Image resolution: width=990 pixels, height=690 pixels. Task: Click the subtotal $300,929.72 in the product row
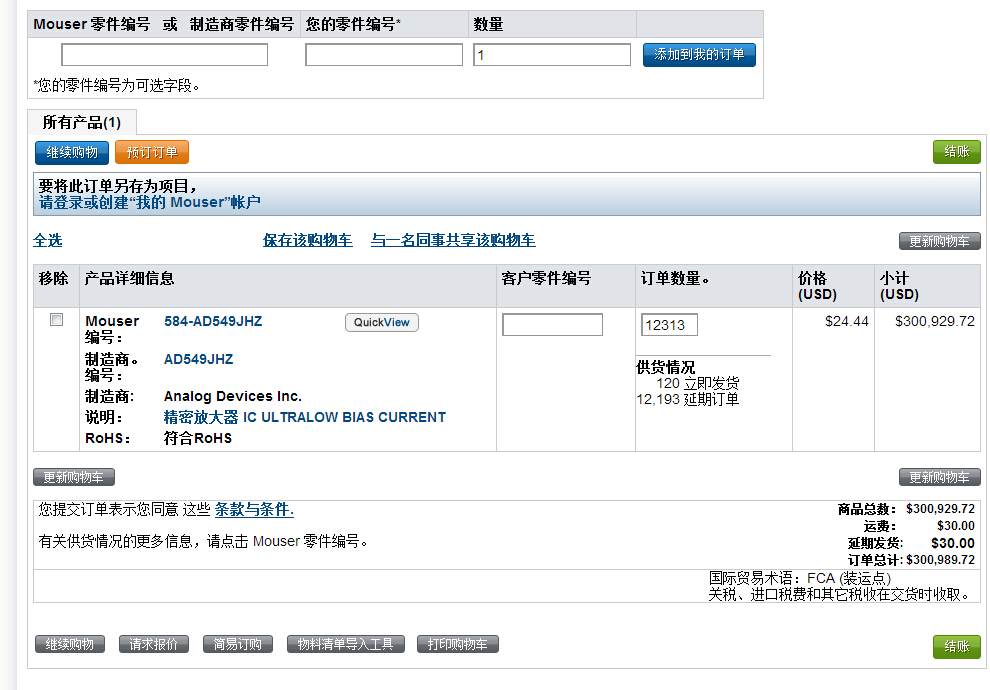click(x=934, y=321)
